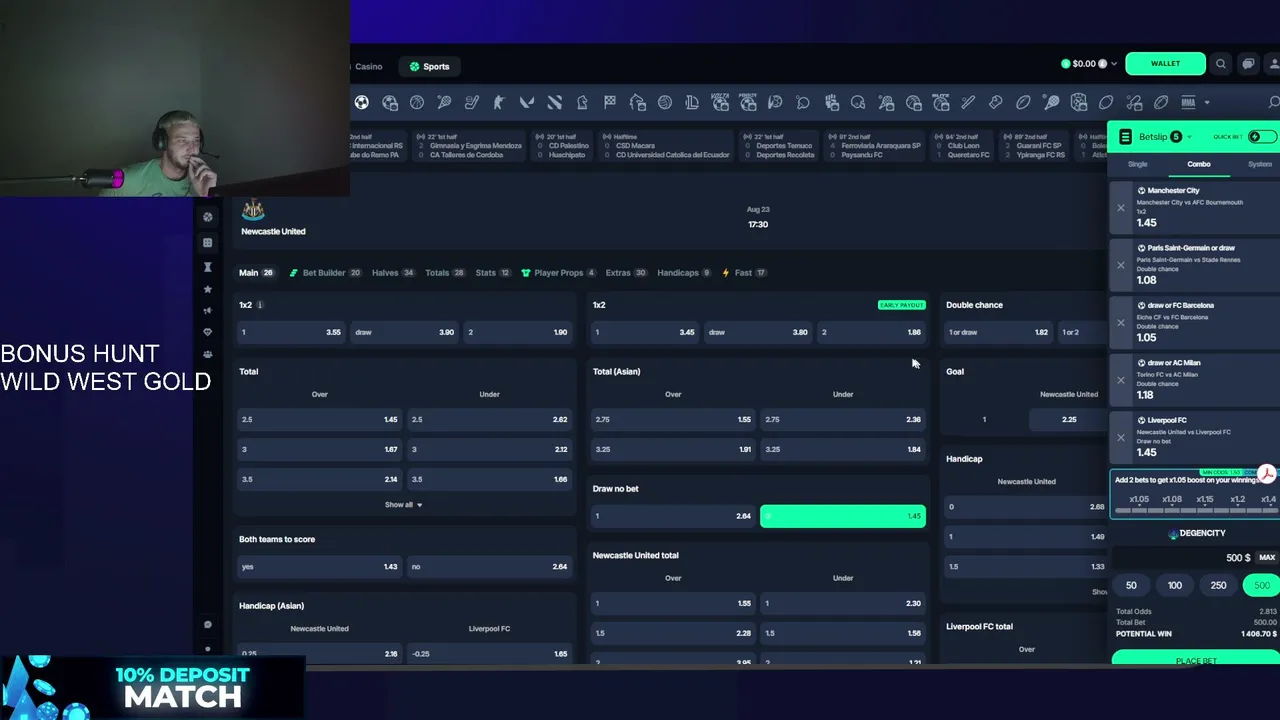
Task: Open the Handicaps markets tab
Action: 684,273
